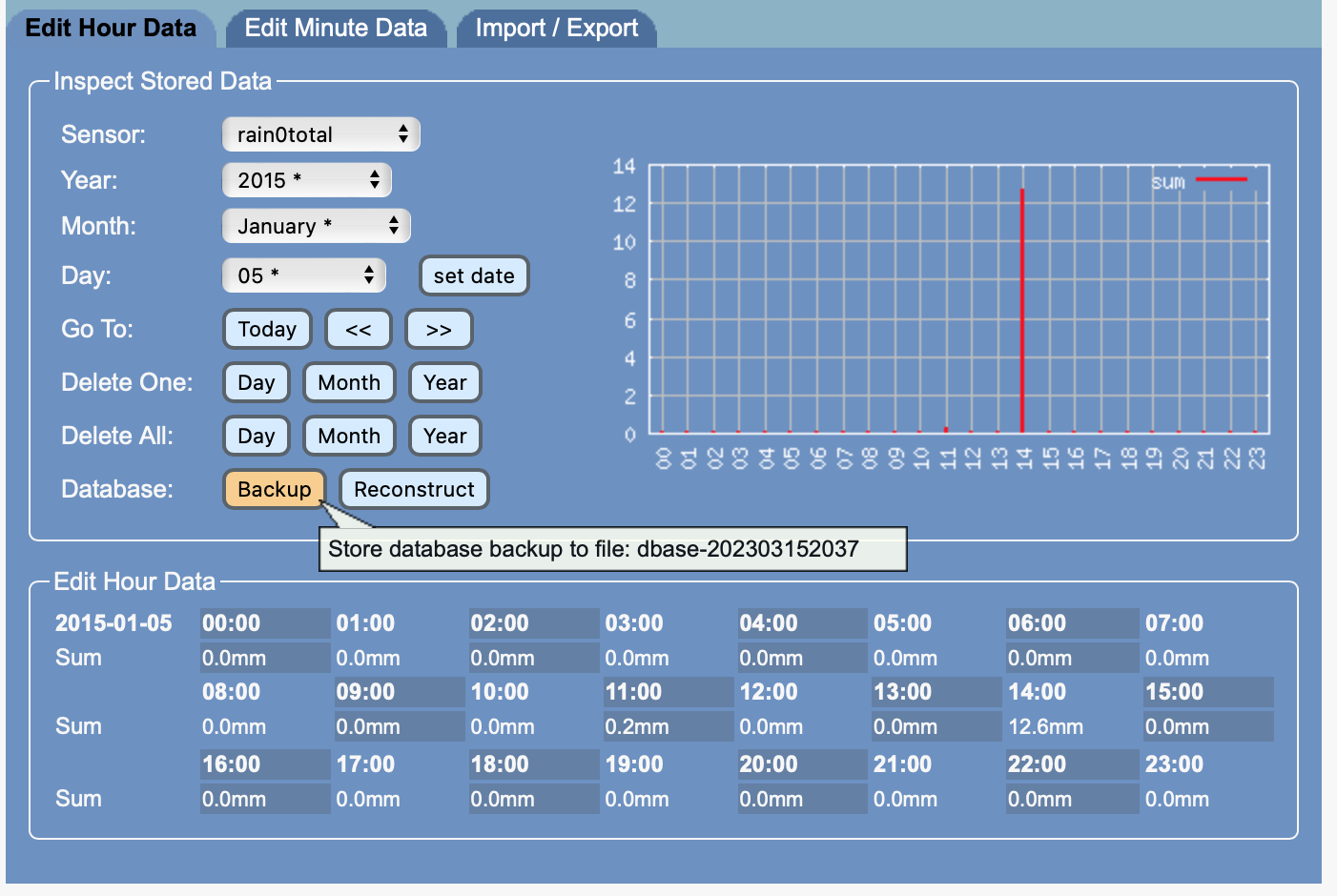Go to Today's date
1337x896 pixels.
pyautogui.click(x=267, y=329)
